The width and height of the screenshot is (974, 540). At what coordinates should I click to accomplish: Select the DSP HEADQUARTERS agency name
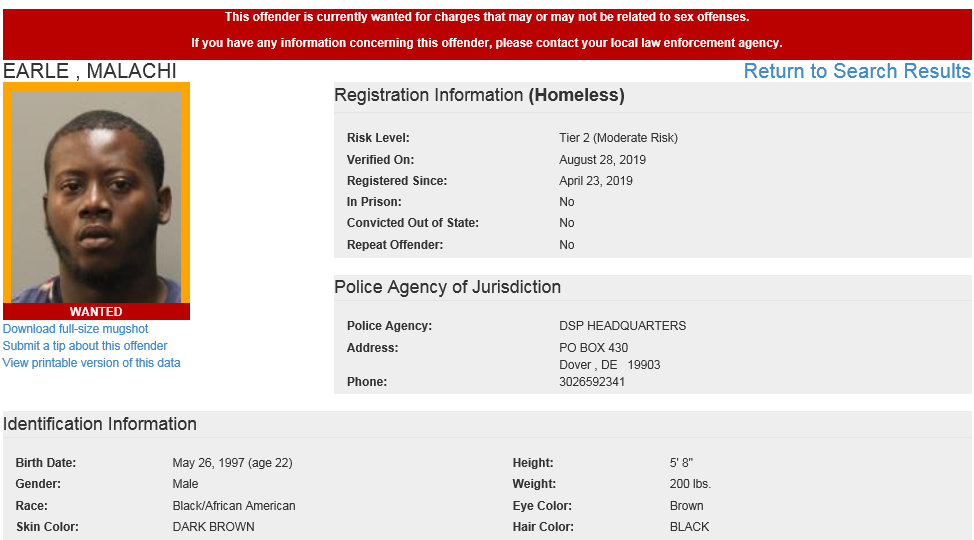click(x=622, y=326)
